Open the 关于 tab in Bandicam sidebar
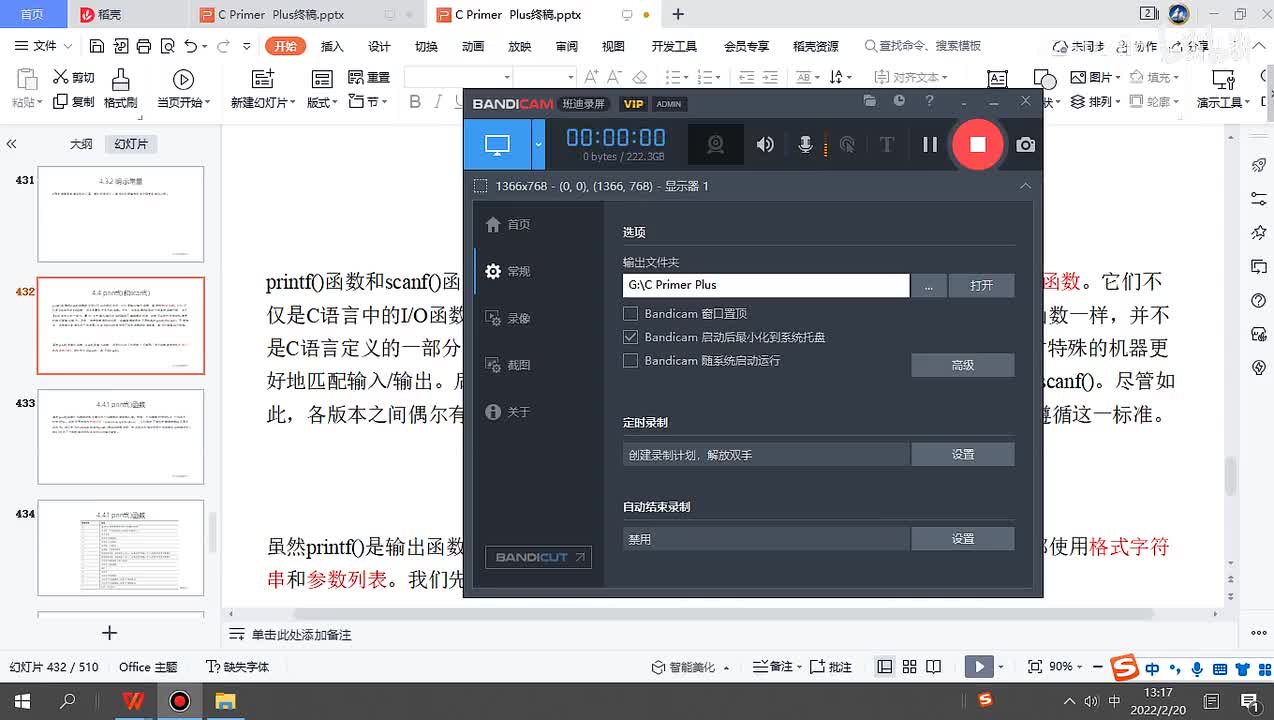 [507, 412]
